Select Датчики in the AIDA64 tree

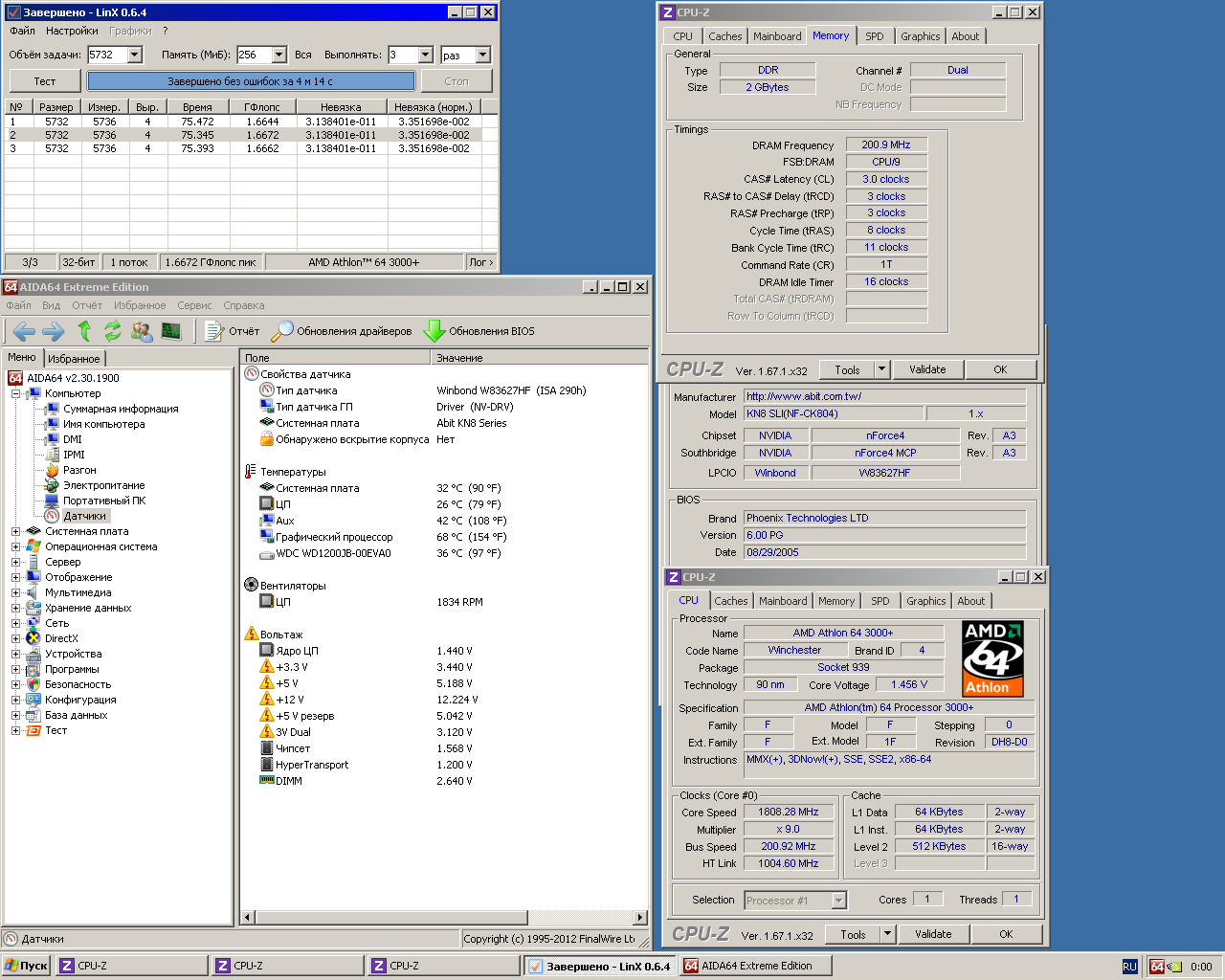coord(84,516)
